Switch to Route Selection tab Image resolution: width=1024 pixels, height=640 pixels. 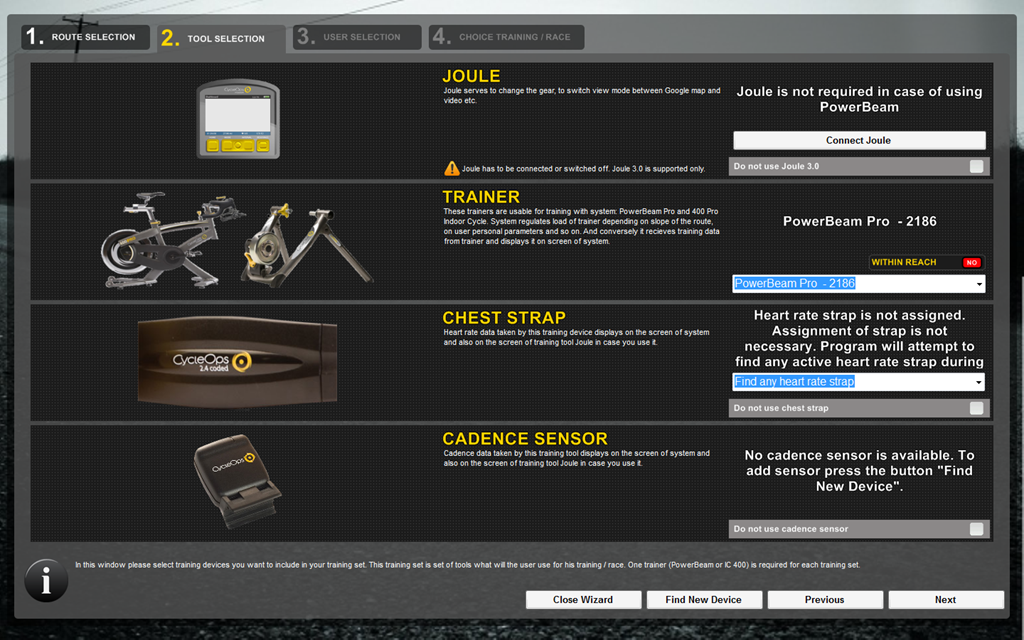click(x=86, y=37)
